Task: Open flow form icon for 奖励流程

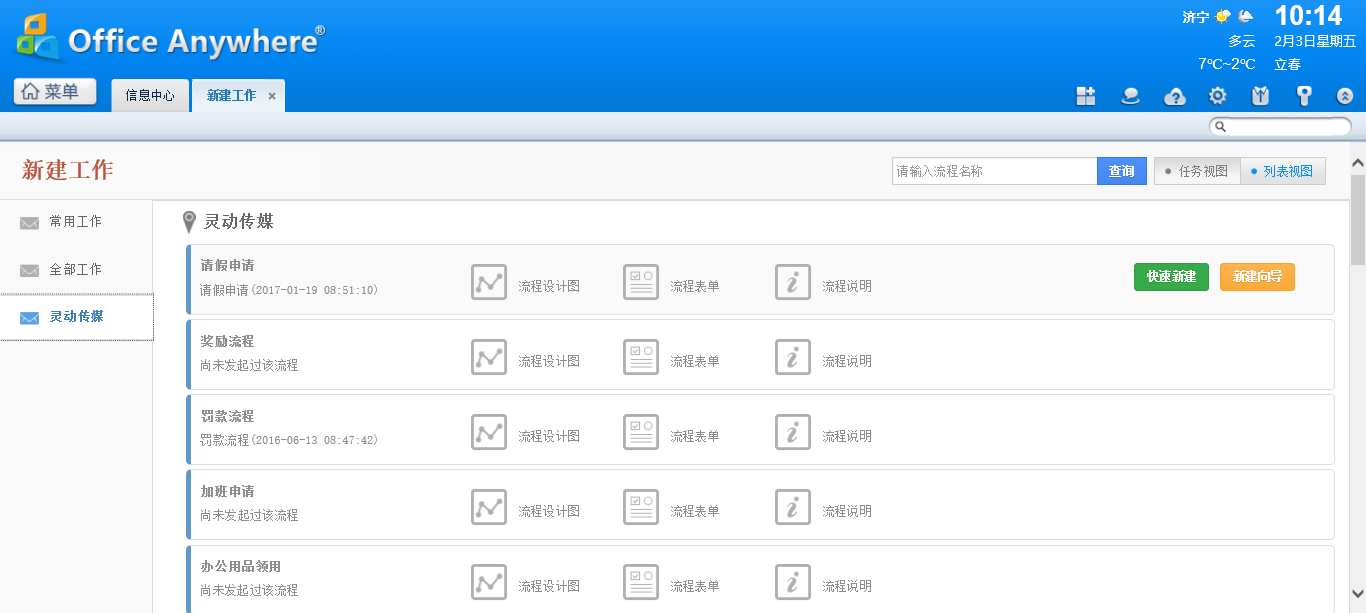Action: click(641, 358)
